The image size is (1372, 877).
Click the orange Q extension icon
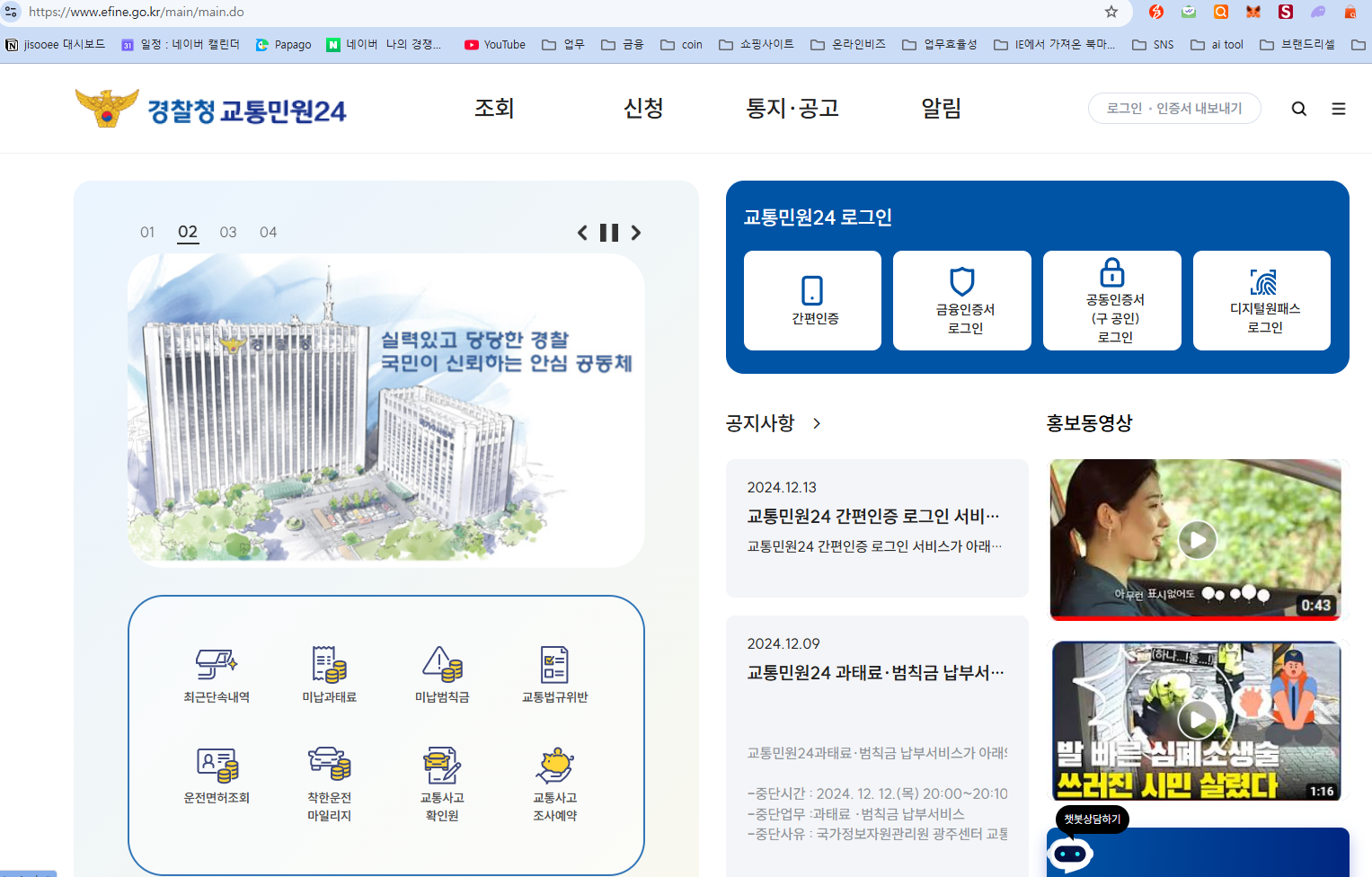1221,12
